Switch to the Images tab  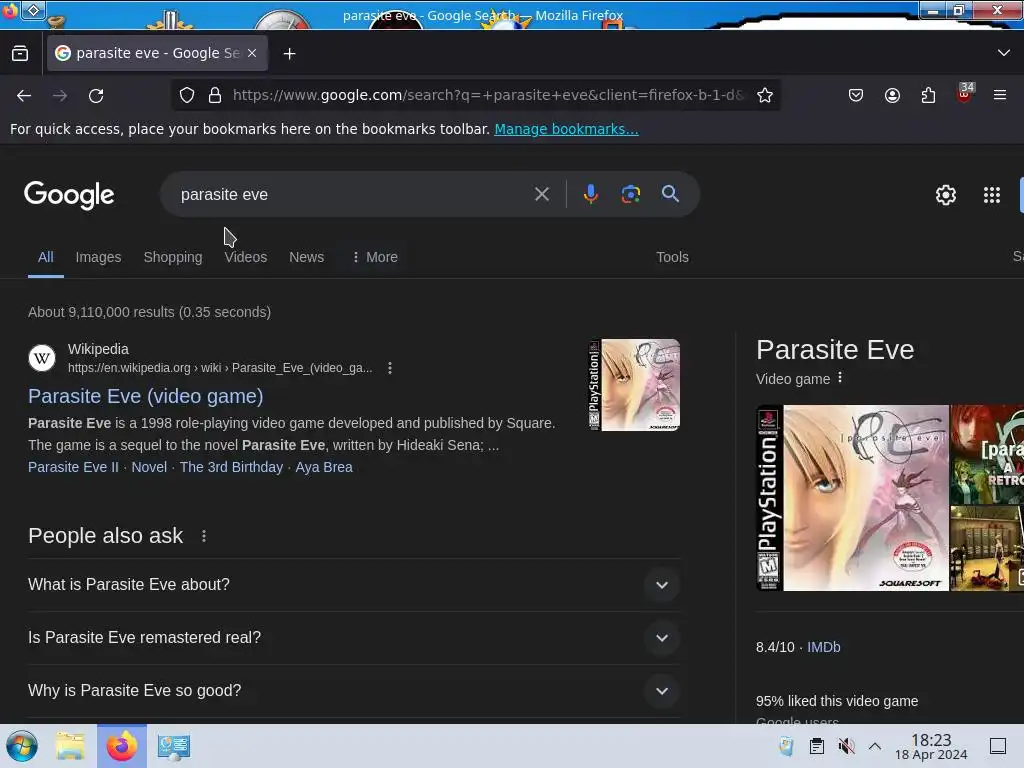coord(99,257)
